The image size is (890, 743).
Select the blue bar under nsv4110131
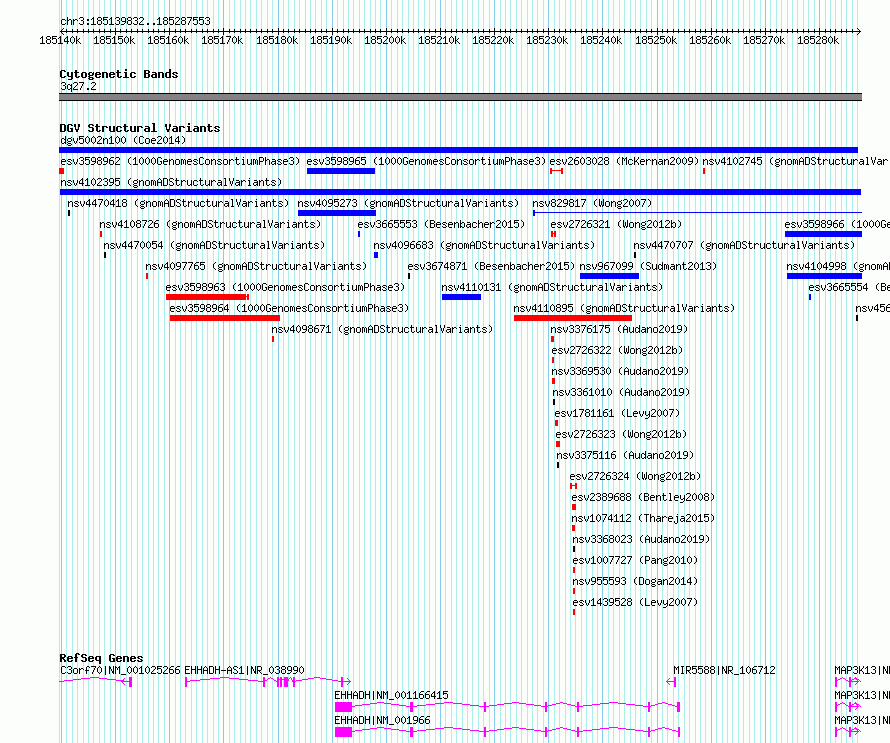[x=461, y=297]
